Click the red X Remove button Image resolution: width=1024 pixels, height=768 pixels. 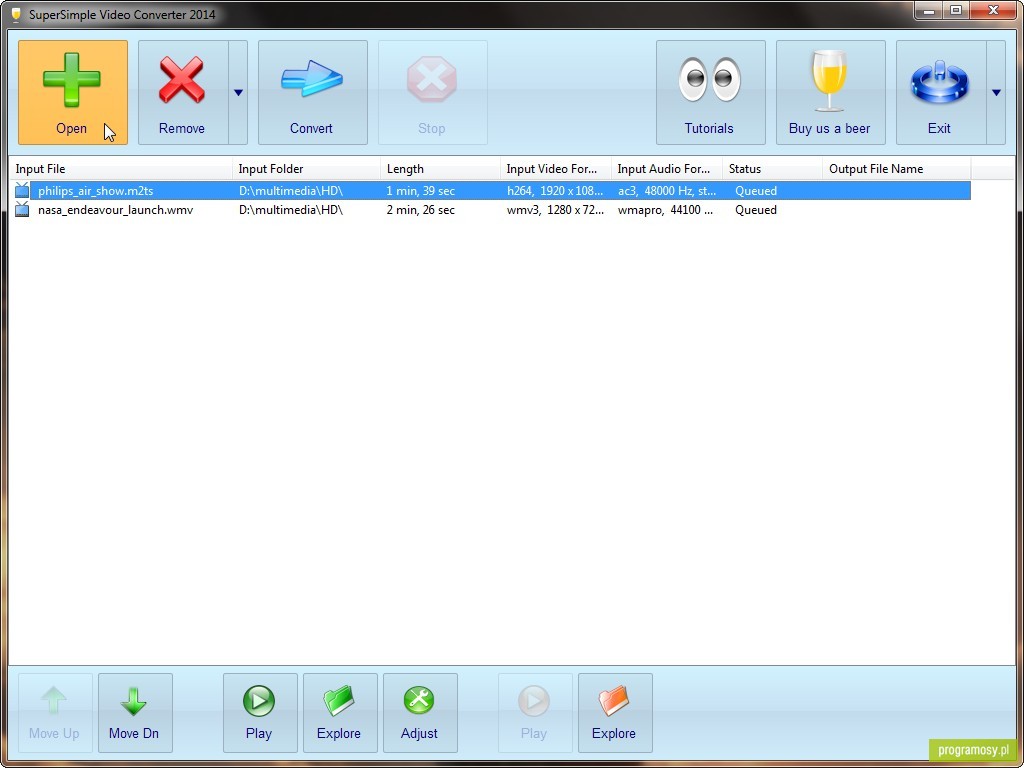point(183,92)
